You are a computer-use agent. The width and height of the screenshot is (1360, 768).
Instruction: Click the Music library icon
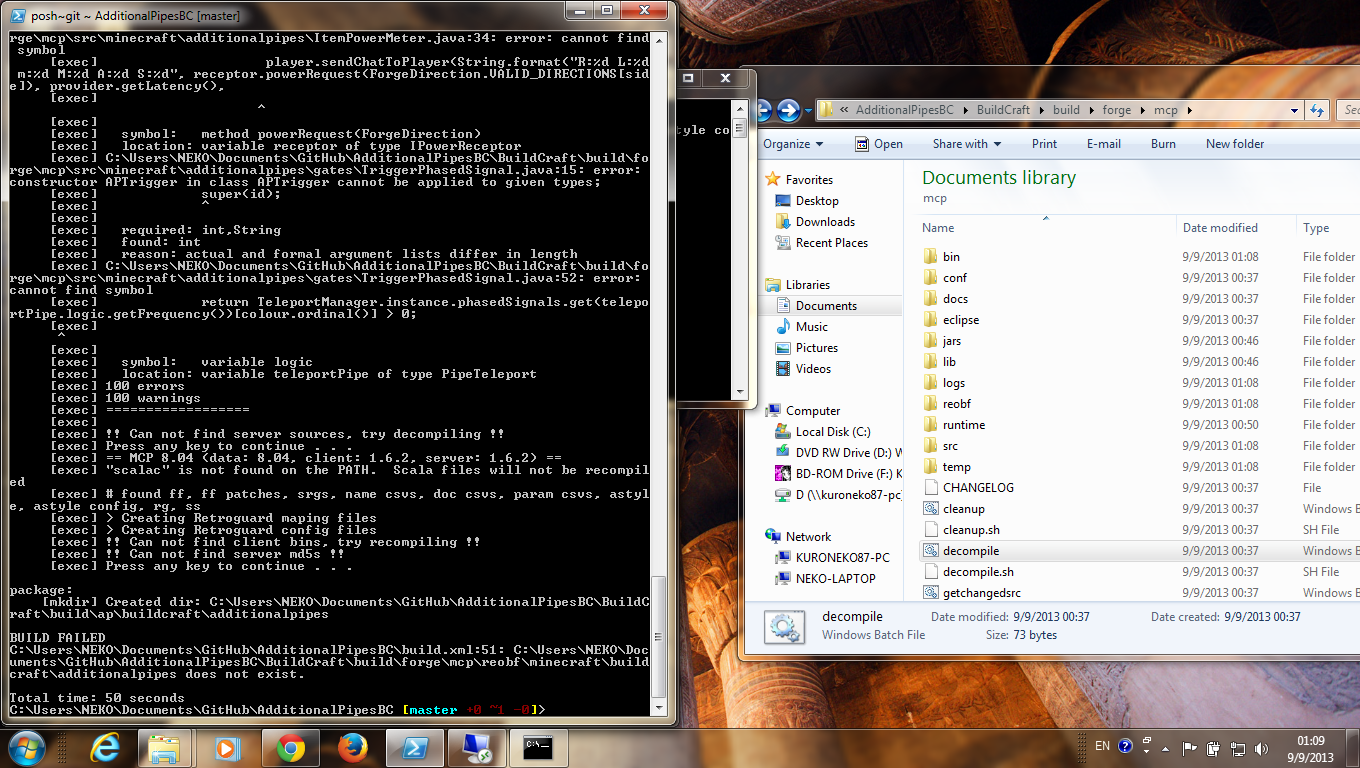point(784,327)
